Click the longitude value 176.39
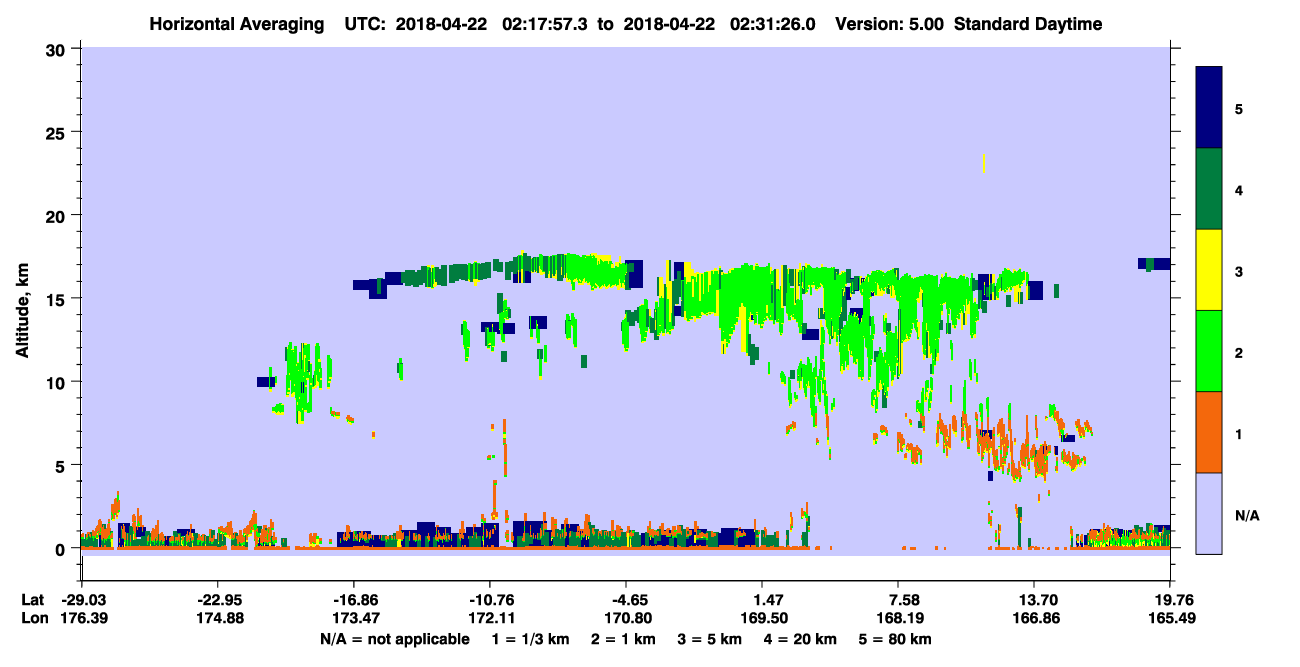Image resolution: width=1300 pixels, height=667 pixels. 82,618
